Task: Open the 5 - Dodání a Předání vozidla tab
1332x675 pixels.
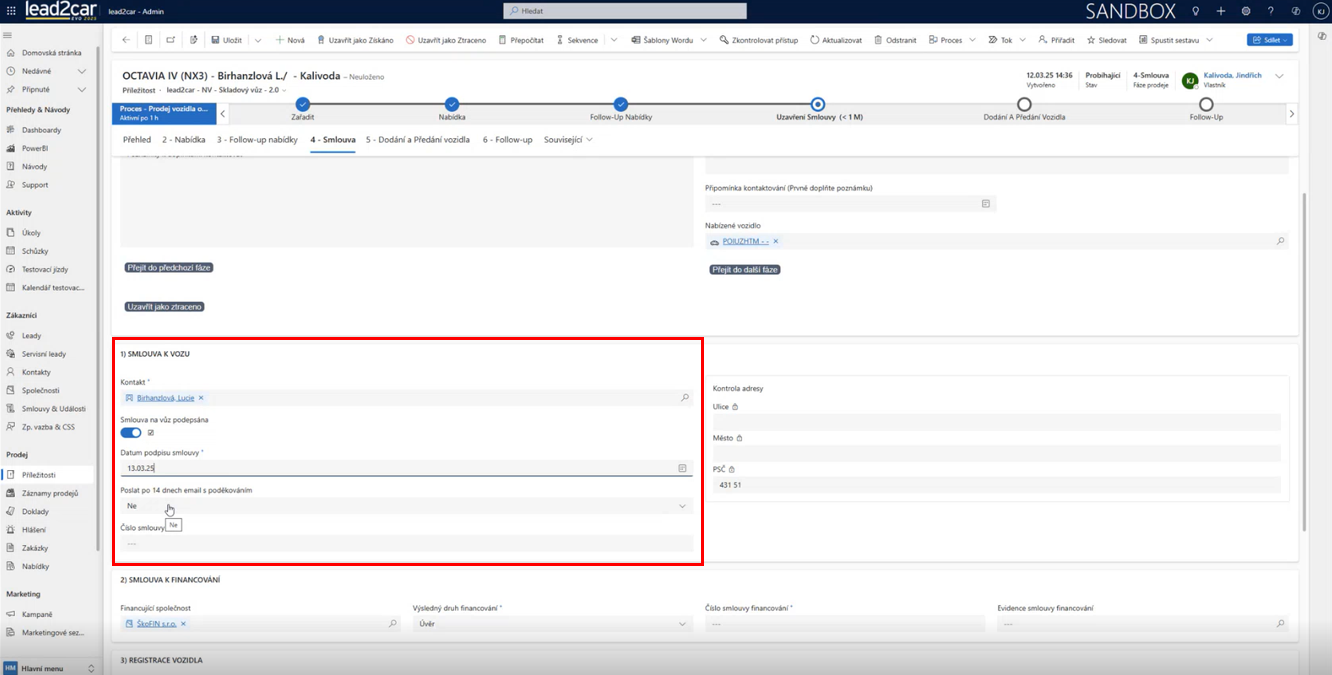Action: [417, 140]
